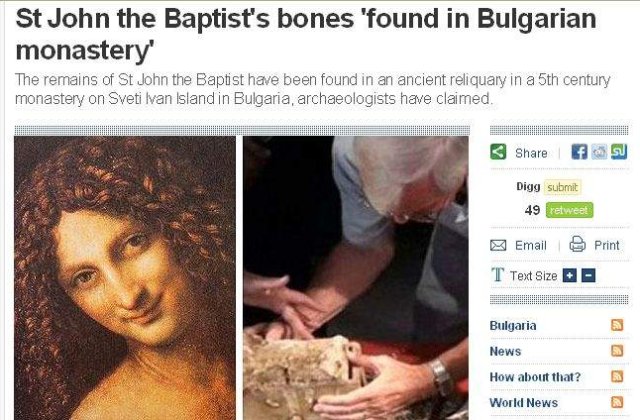Open the reliquary photo

[x=356, y=278]
